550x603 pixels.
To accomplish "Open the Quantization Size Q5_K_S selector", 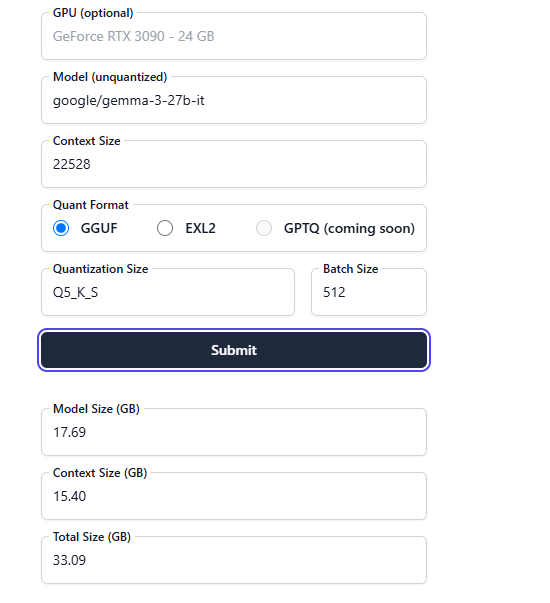I will pos(168,292).
